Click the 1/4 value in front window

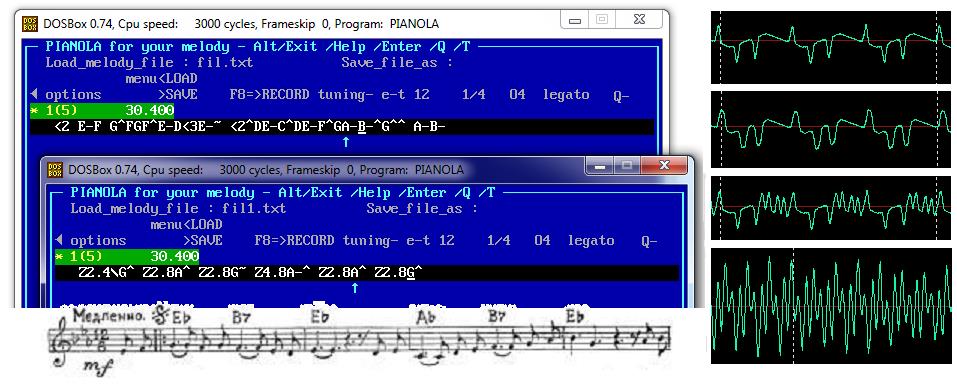pyautogui.click(x=499, y=240)
